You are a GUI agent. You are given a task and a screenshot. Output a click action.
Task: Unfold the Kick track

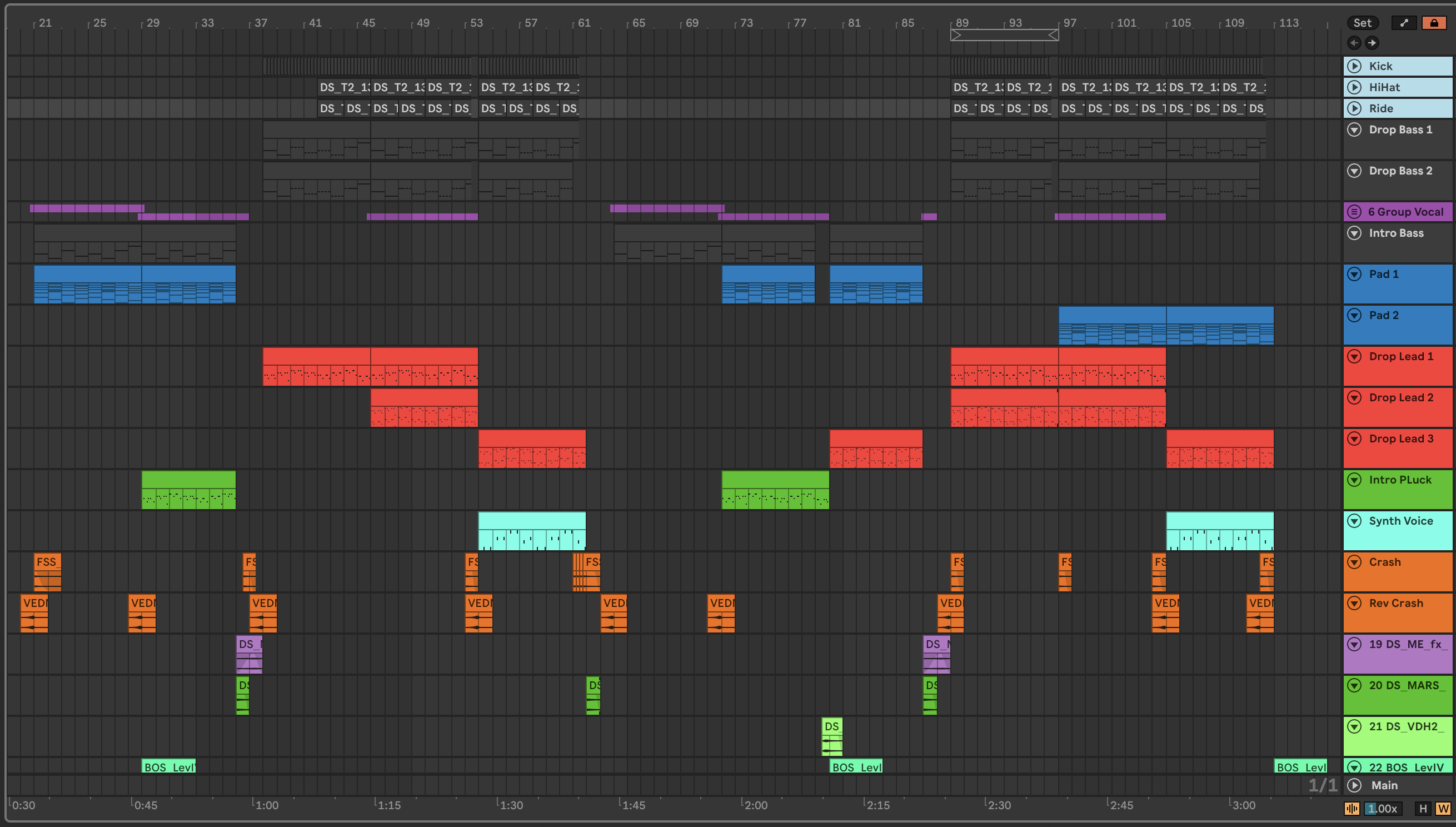1354,66
